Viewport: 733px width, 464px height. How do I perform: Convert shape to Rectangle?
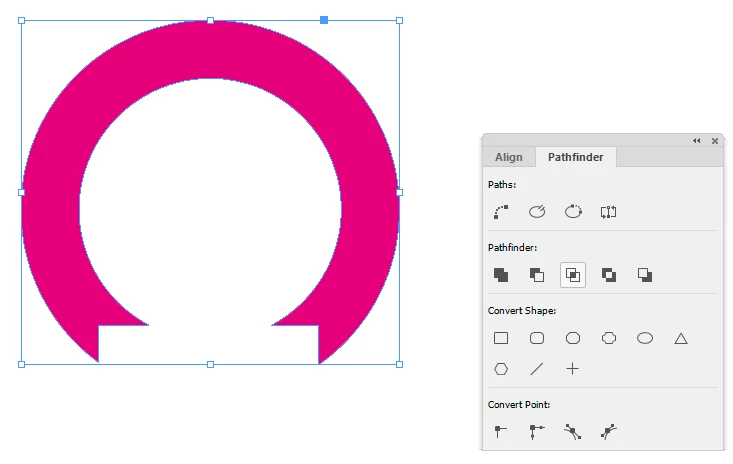pyautogui.click(x=501, y=338)
